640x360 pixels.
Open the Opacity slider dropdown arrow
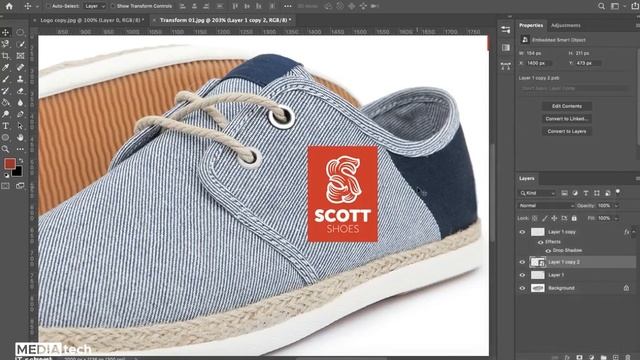coord(616,206)
